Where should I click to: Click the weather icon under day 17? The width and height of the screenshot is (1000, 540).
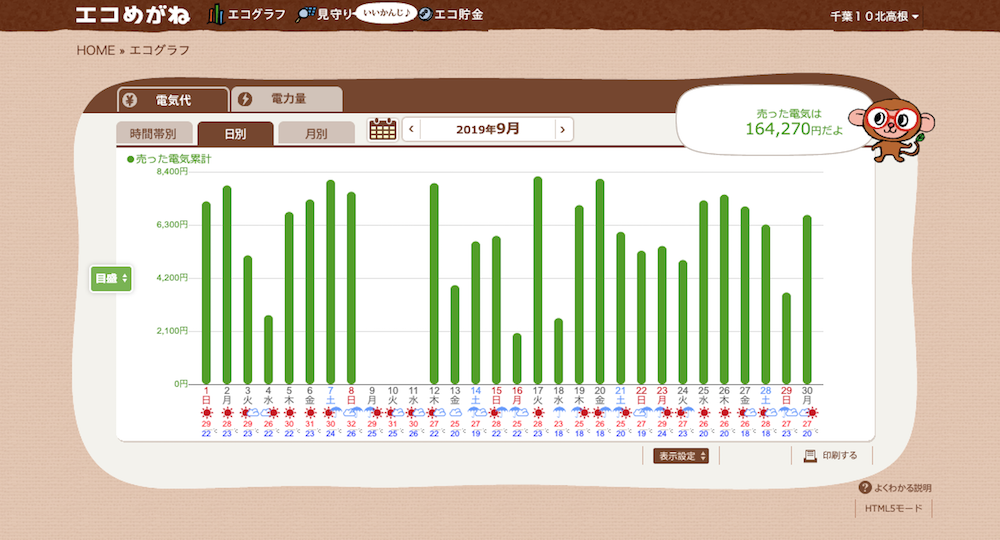point(538,413)
